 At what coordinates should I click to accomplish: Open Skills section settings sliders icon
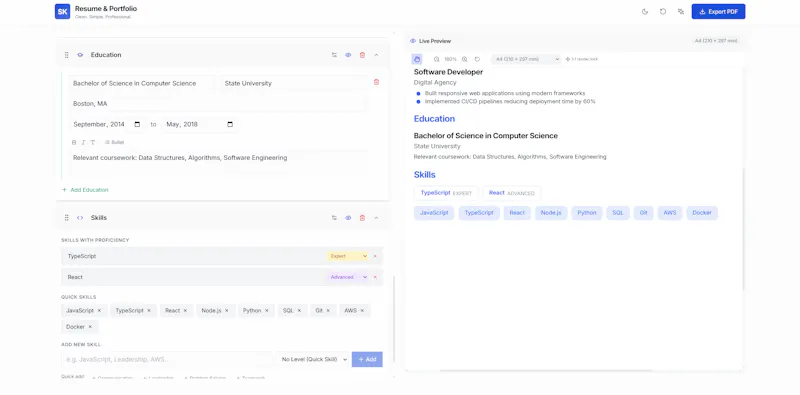click(334, 217)
